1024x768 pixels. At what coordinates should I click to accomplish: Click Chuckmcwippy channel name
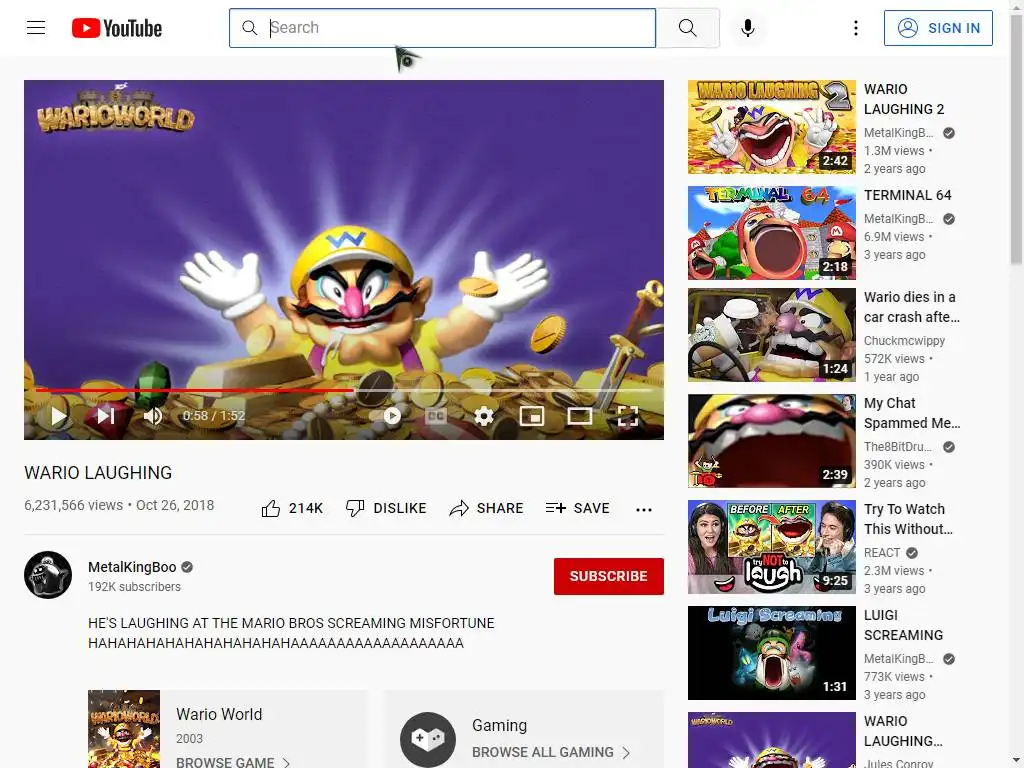(x=904, y=340)
